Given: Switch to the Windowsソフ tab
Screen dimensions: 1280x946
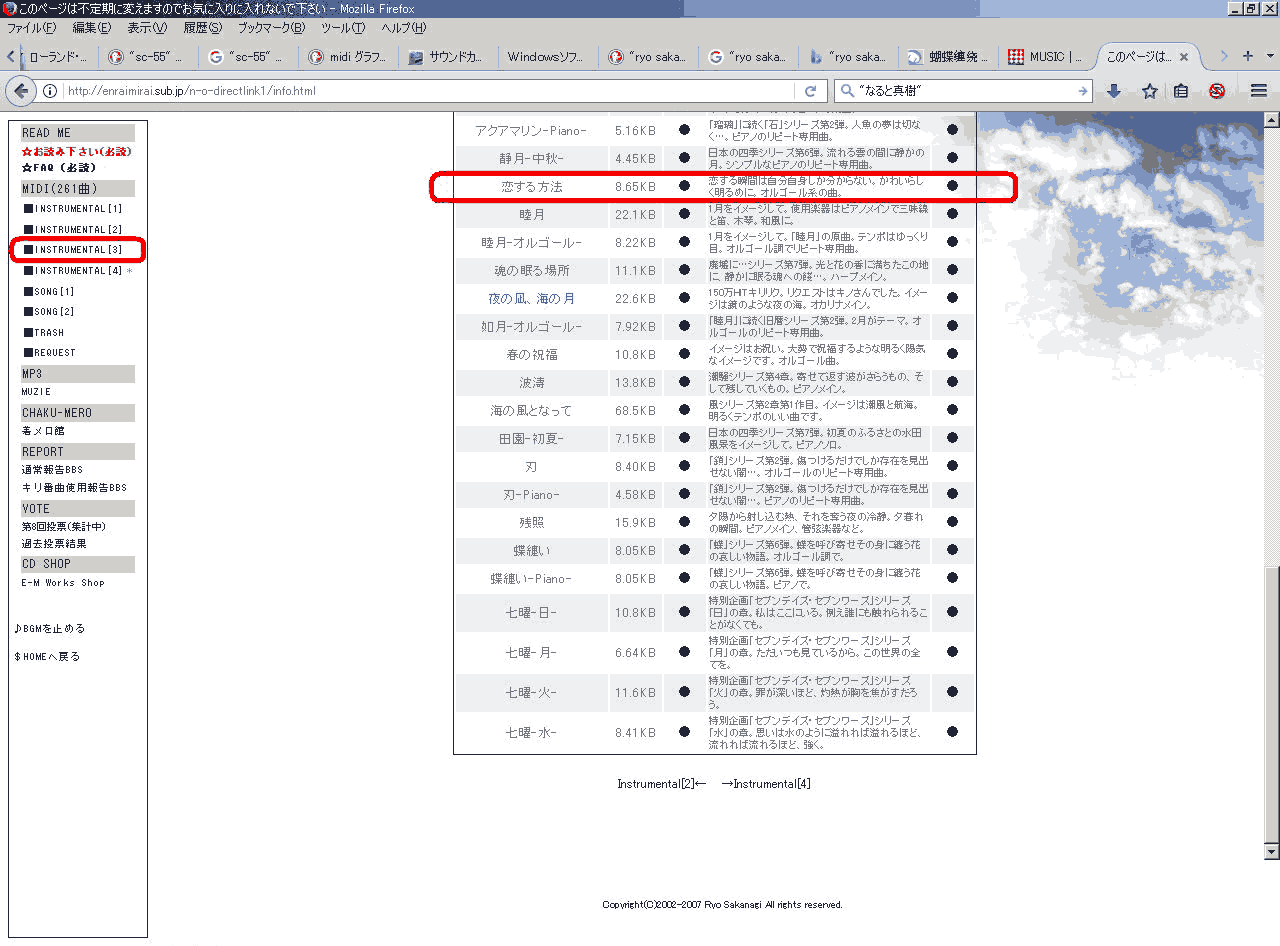Looking at the screenshot, I should click(547, 57).
